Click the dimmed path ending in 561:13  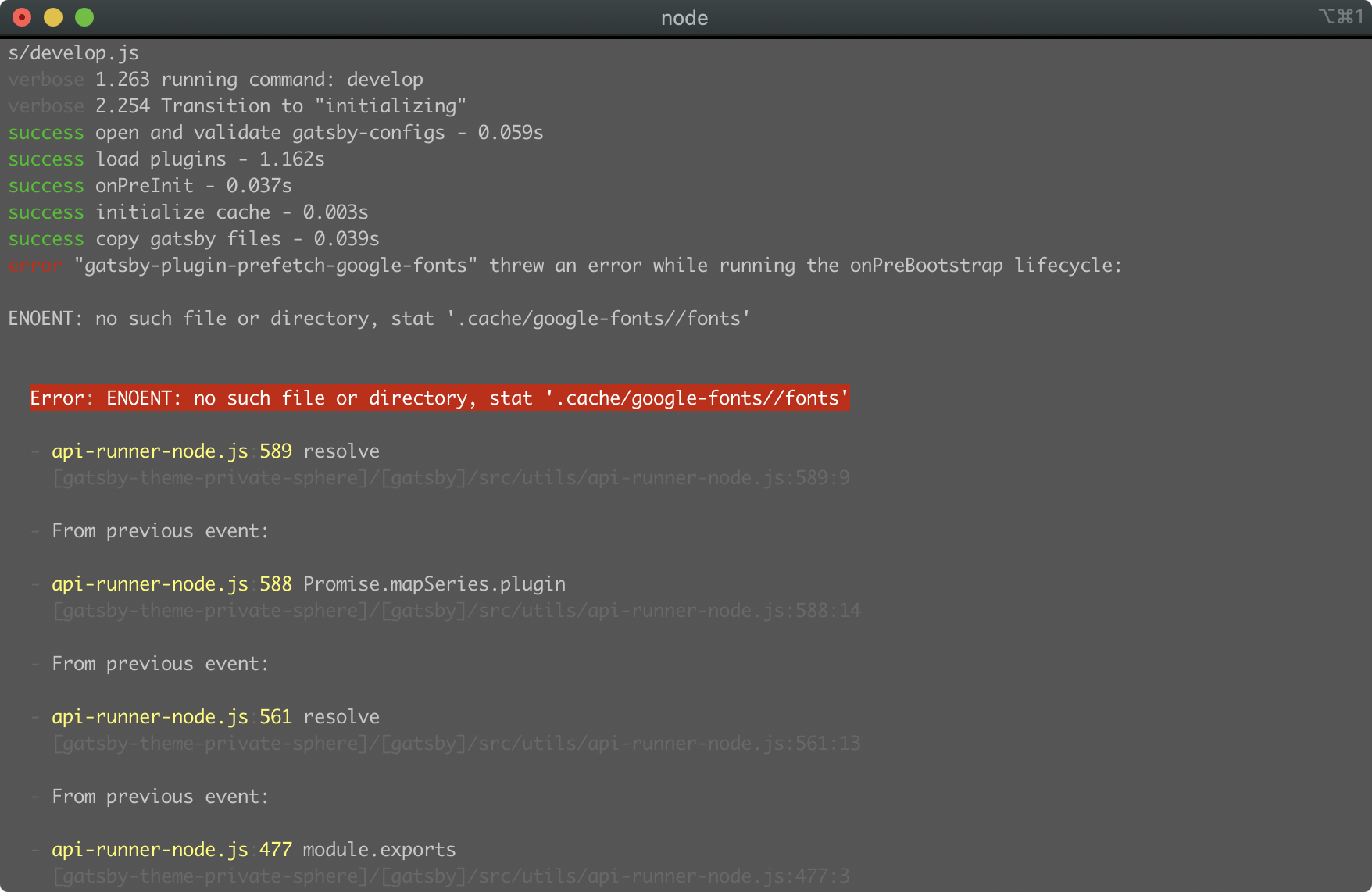point(456,744)
